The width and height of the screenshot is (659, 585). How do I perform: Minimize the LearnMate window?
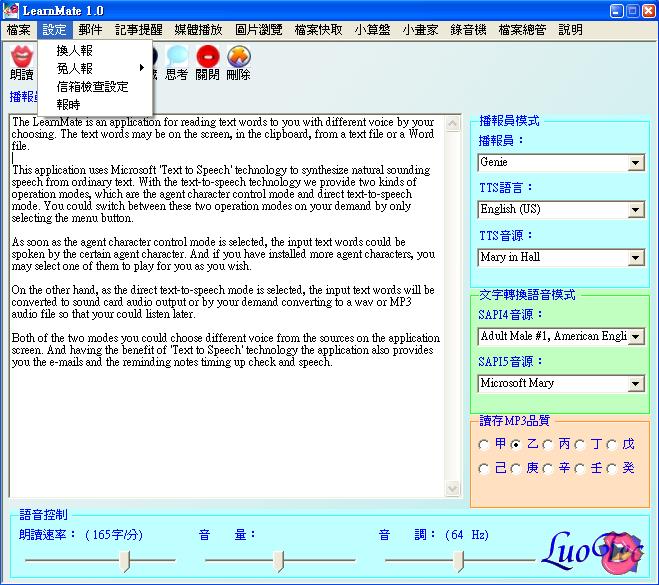tap(617, 11)
